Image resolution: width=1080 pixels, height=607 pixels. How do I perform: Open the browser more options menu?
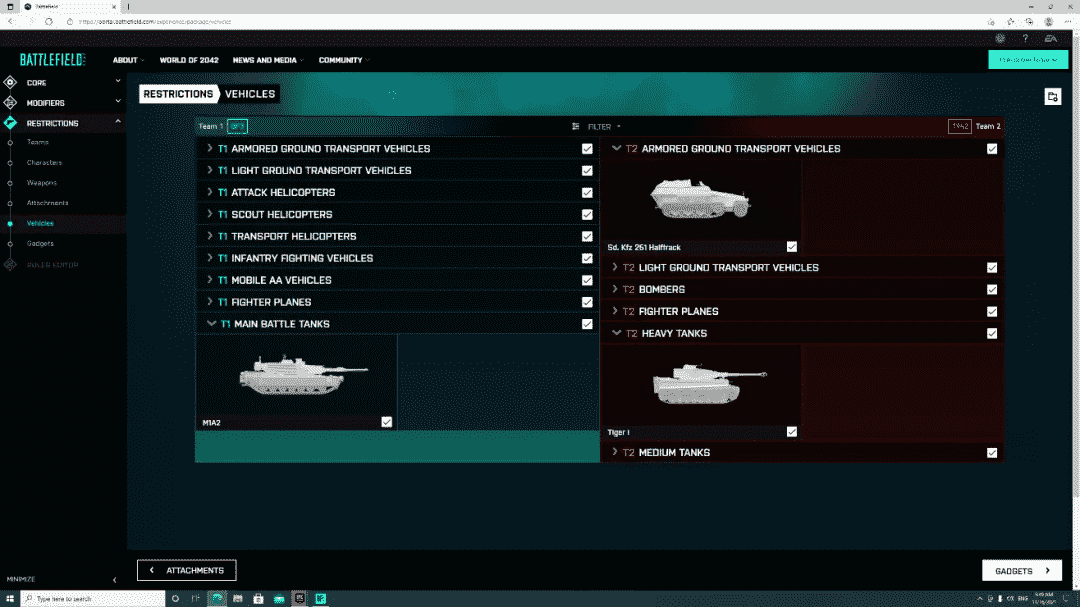click(1068, 21)
